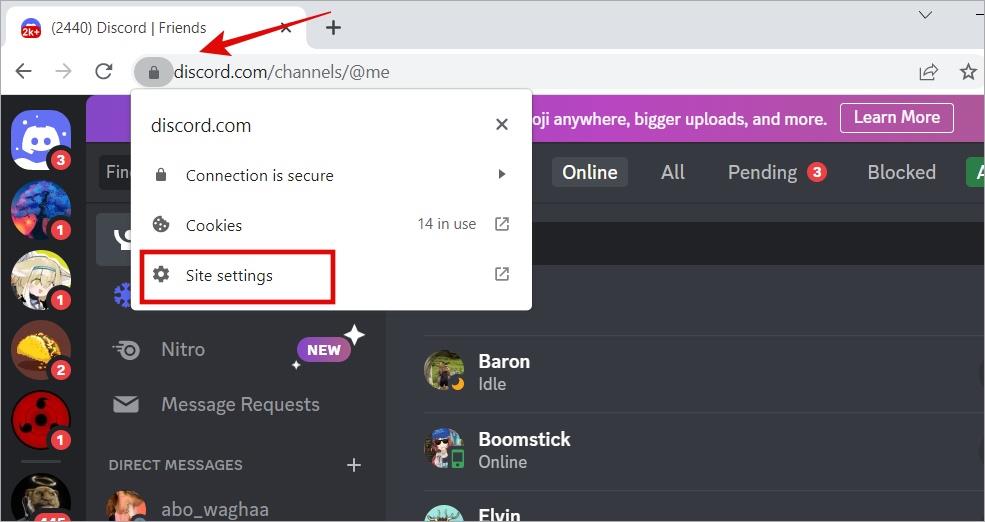Screen dimensions: 985x522
Task: Click the NEW badge beside Nitro
Action: click(324, 349)
